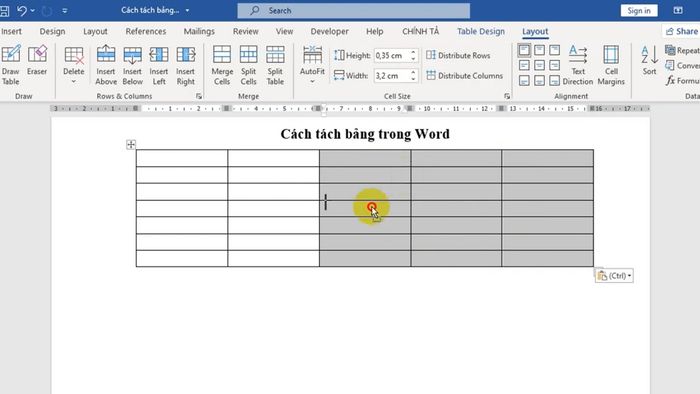The image size is (700, 394).
Task: Click Distribute Columns
Action: tap(465, 75)
